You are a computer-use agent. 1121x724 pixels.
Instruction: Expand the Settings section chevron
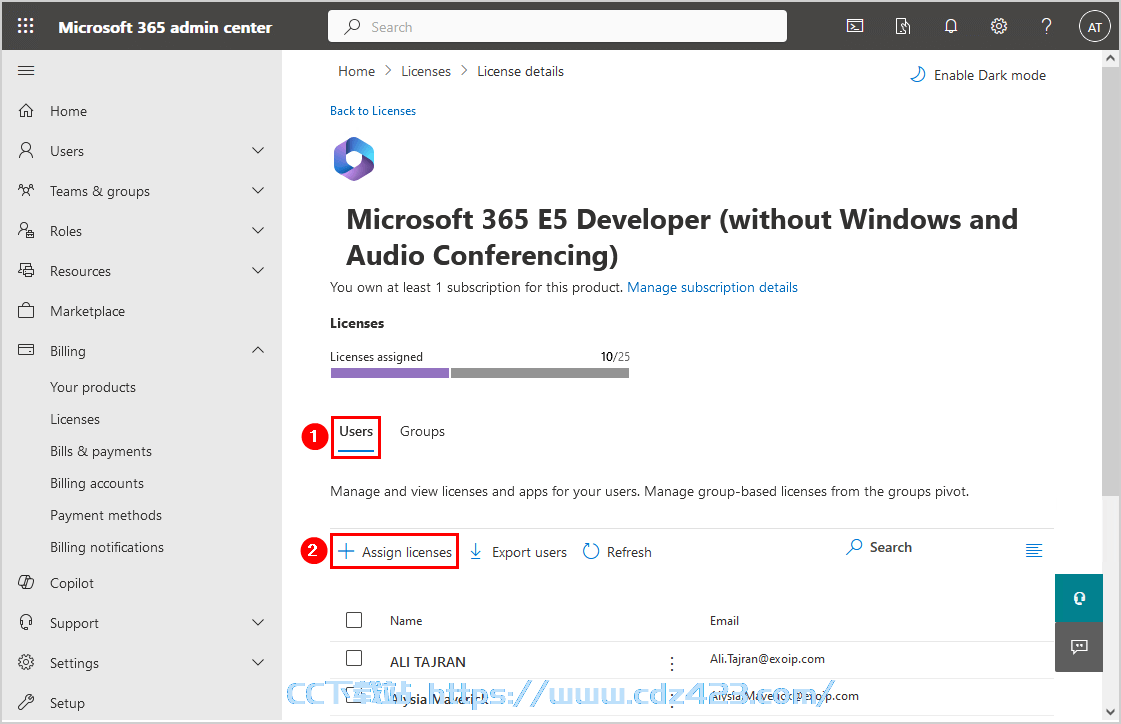click(258, 663)
